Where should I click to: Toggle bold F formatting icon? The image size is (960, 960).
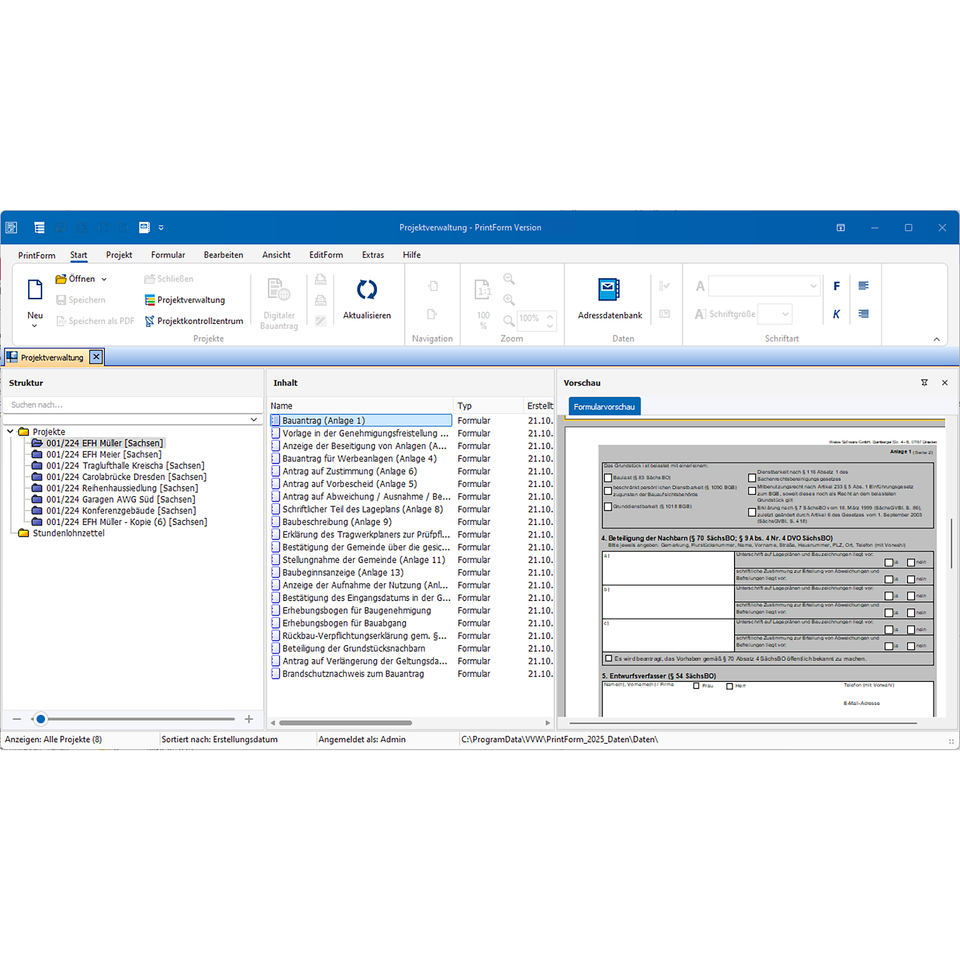[x=836, y=286]
